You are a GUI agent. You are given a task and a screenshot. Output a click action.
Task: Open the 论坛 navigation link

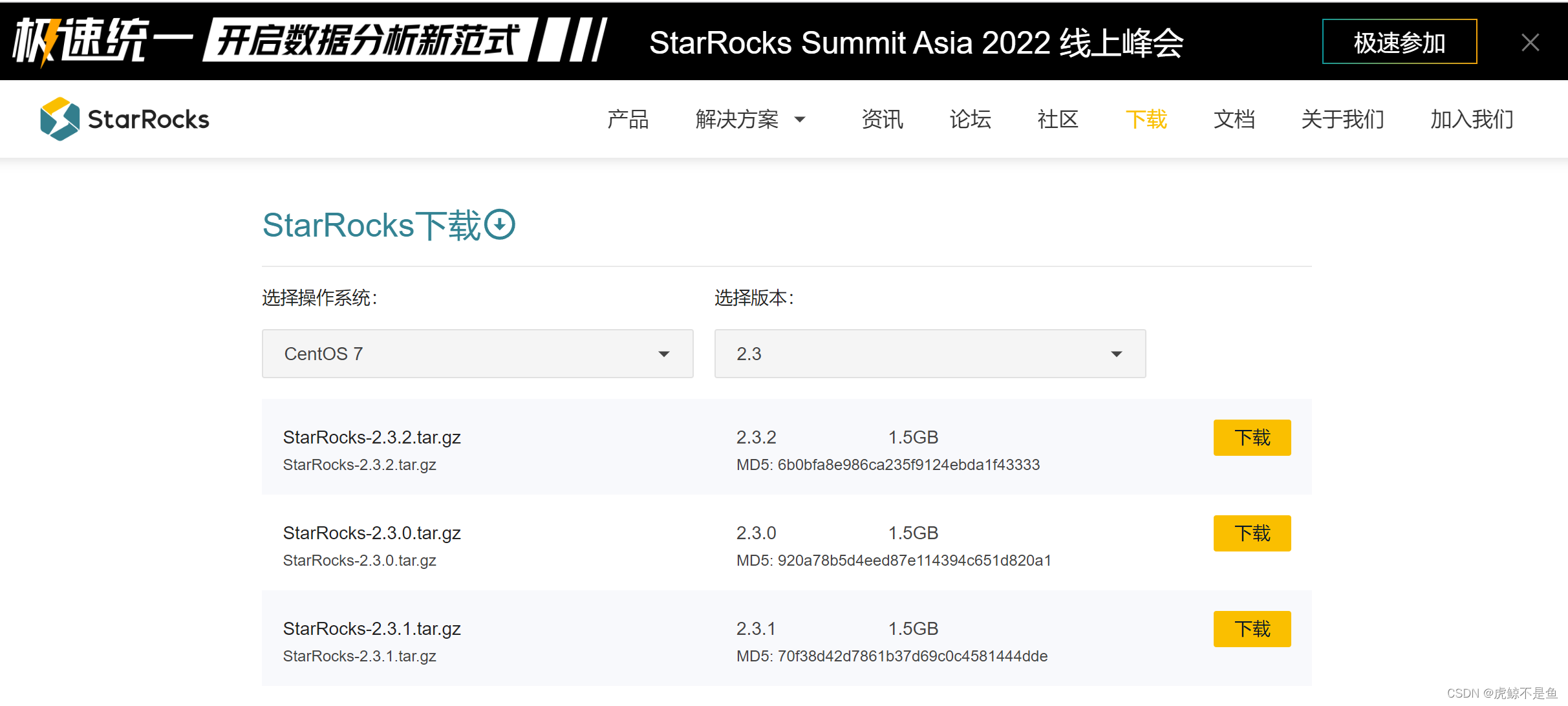coord(970,120)
